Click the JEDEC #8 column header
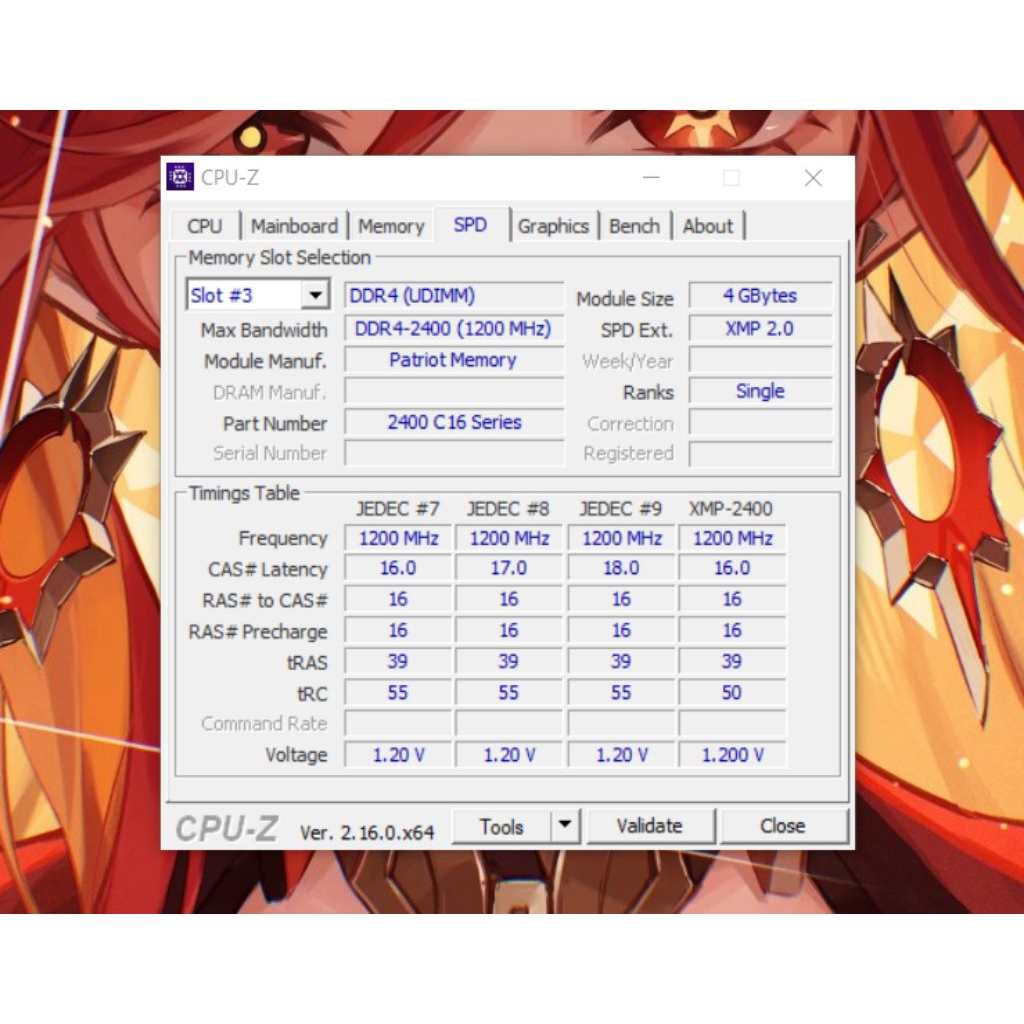 (x=508, y=508)
